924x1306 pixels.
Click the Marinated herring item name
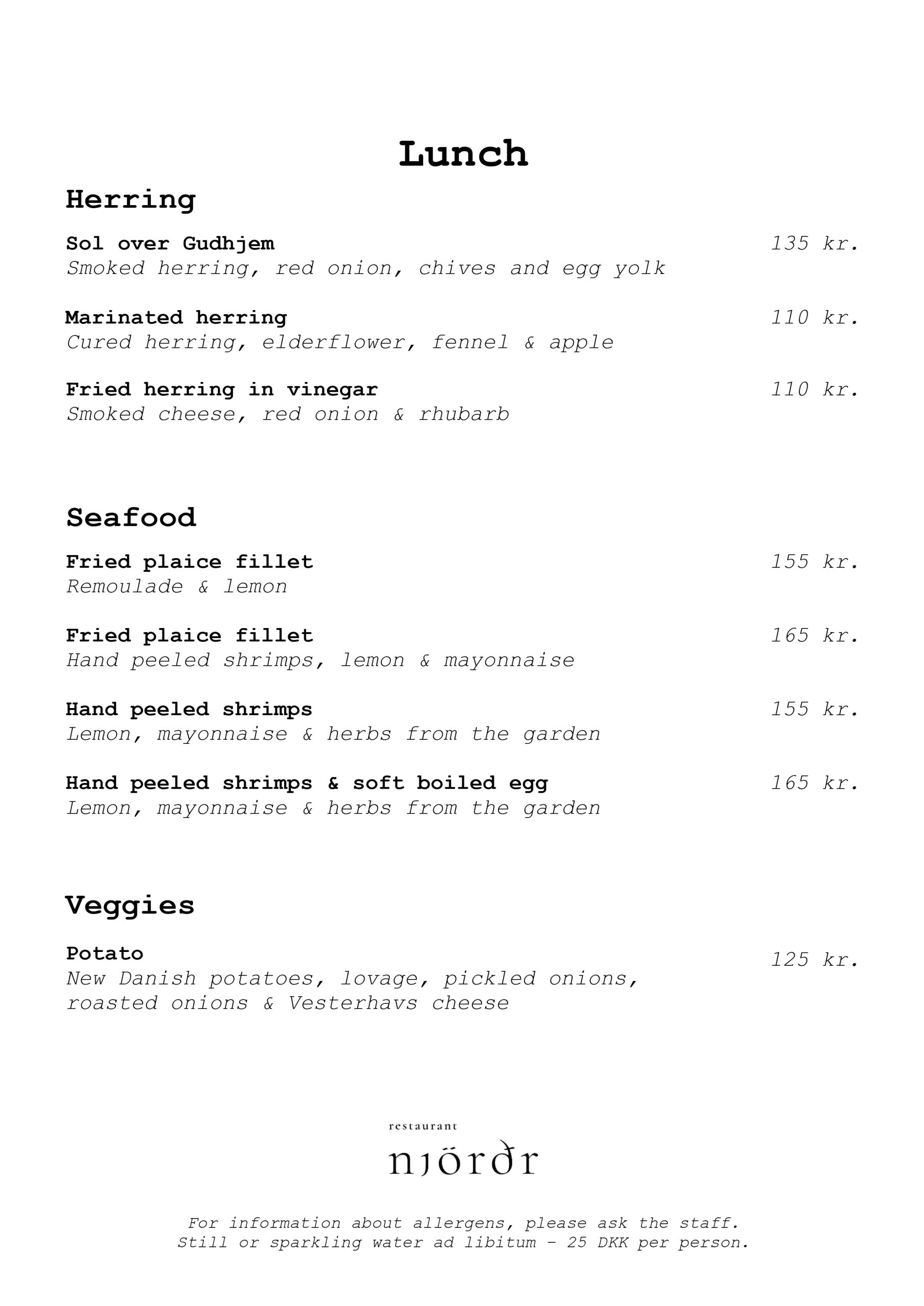[x=177, y=317]
